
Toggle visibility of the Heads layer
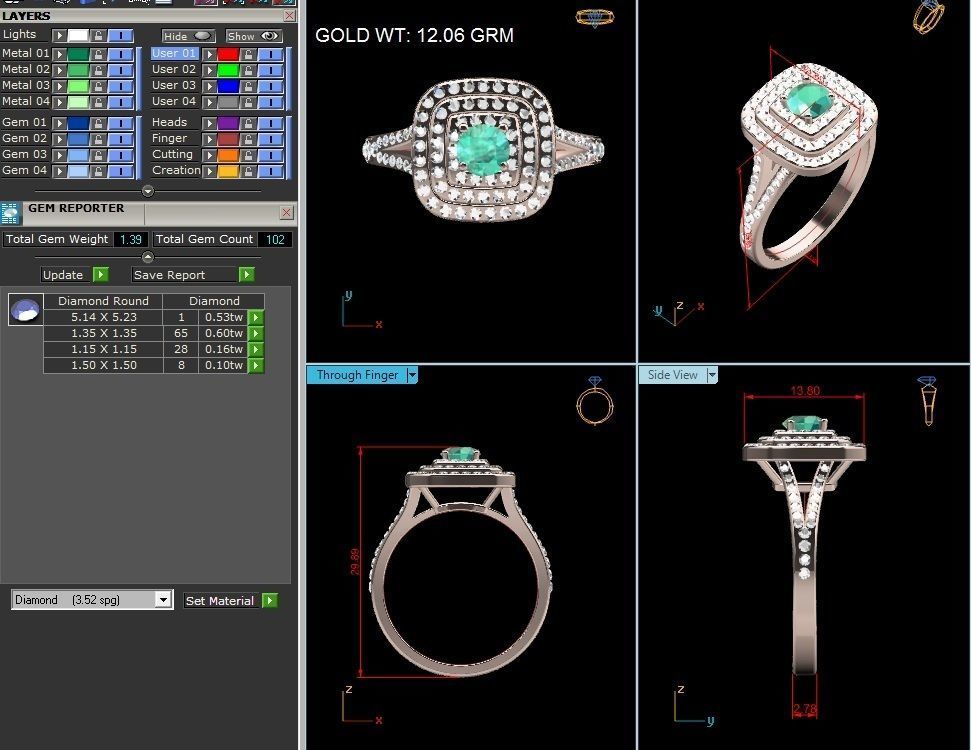[x=271, y=123]
